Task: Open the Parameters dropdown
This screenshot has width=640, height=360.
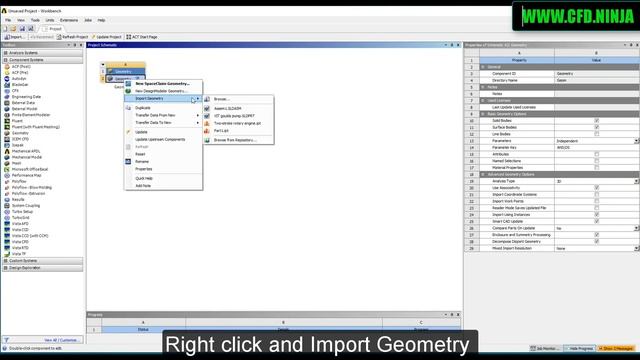Action: pyautogui.click(x=636, y=141)
